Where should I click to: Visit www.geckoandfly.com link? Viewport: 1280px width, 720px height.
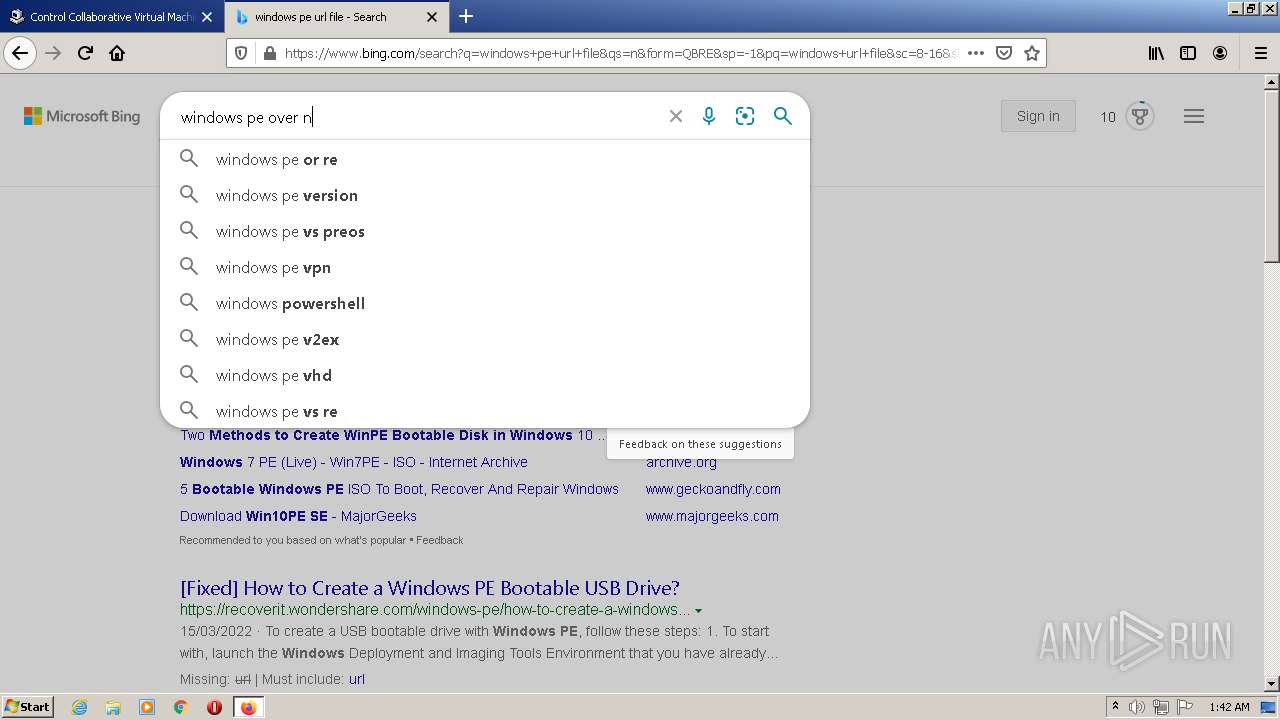tap(713, 489)
